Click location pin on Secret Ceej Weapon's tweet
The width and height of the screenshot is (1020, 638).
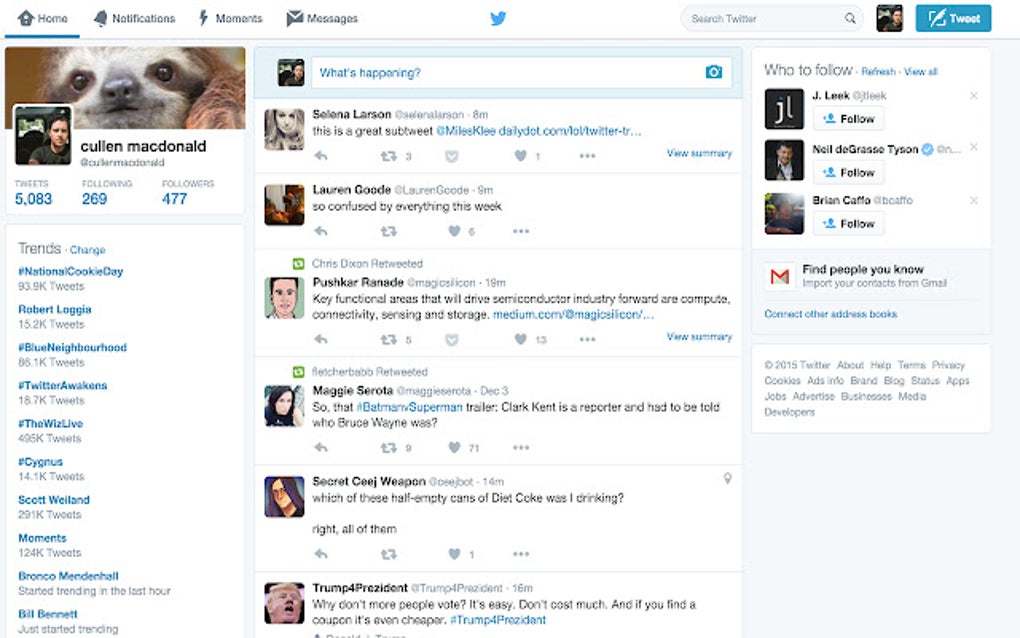pos(727,479)
